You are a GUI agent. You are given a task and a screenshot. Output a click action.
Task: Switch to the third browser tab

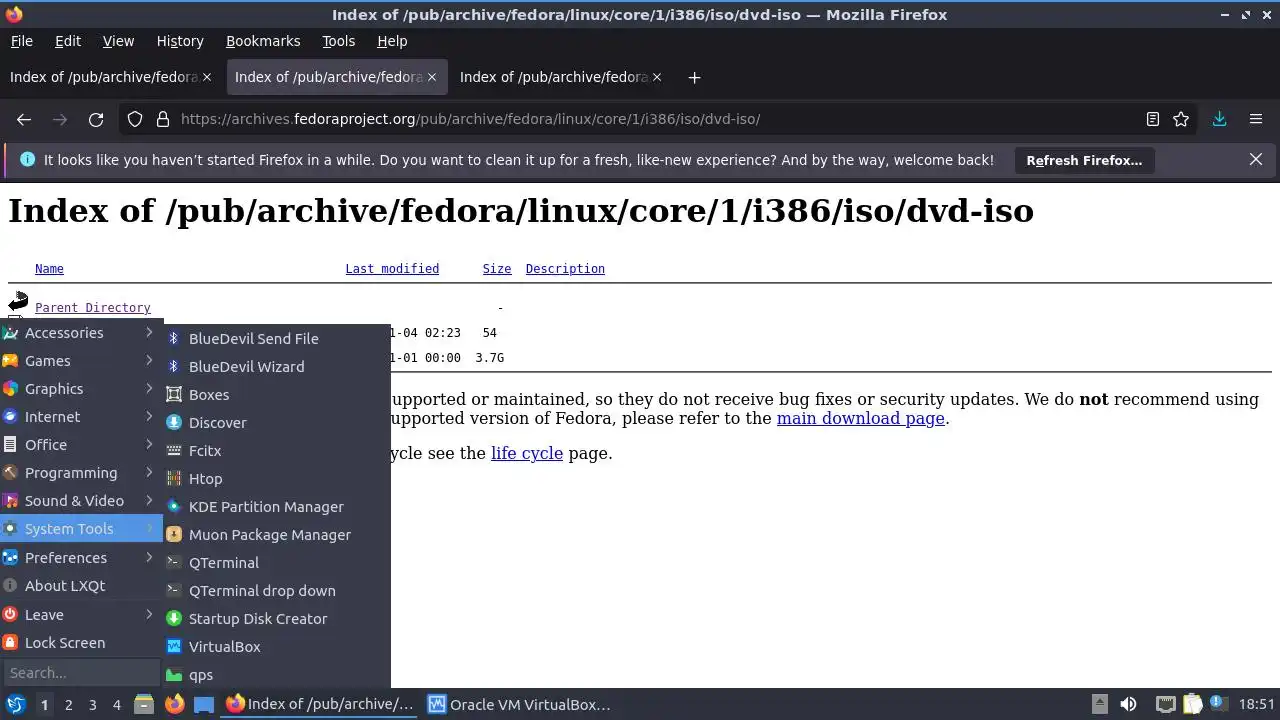coord(561,77)
